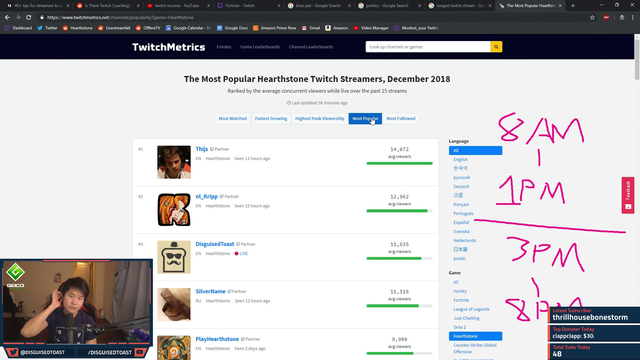
Task: Open Gmail bookmark
Action: click(x=311, y=28)
